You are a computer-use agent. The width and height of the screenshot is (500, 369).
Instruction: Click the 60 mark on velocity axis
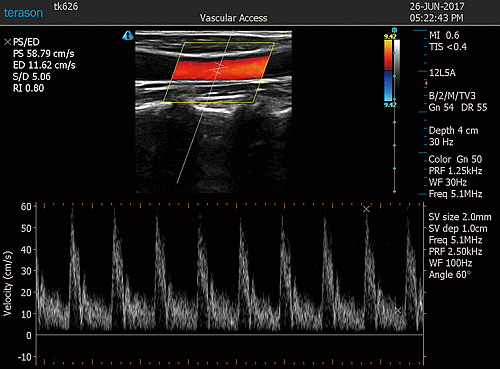(26, 207)
